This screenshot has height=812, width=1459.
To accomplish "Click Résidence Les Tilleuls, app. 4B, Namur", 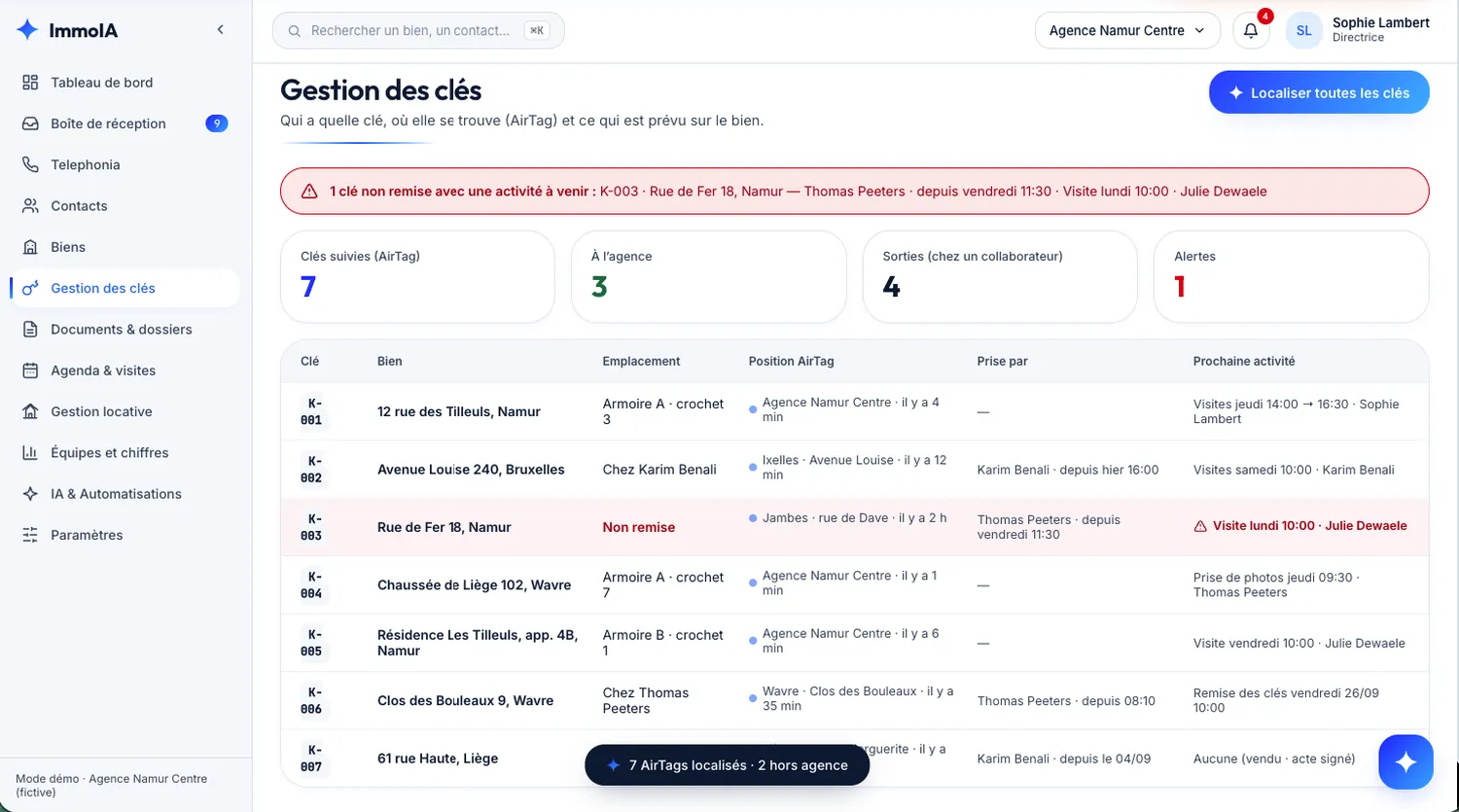I will [x=478, y=643].
